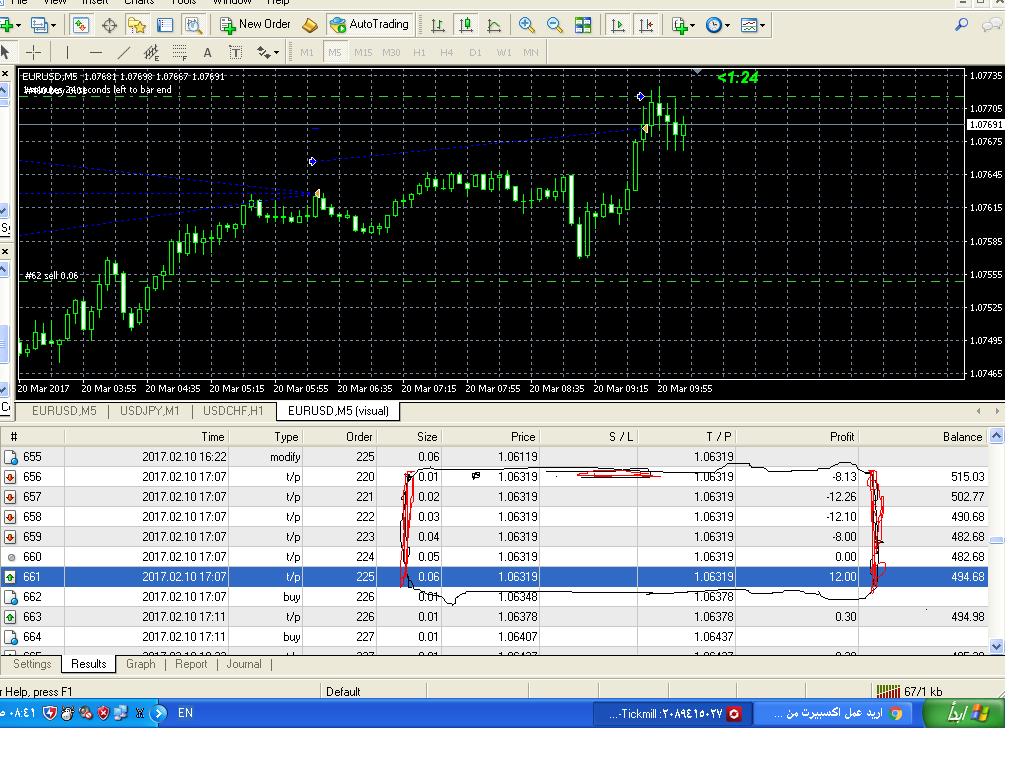Image resolution: width=1024 pixels, height=768 pixels.
Task: Open the Tickmill taskbar window button
Action: pos(672,714)
